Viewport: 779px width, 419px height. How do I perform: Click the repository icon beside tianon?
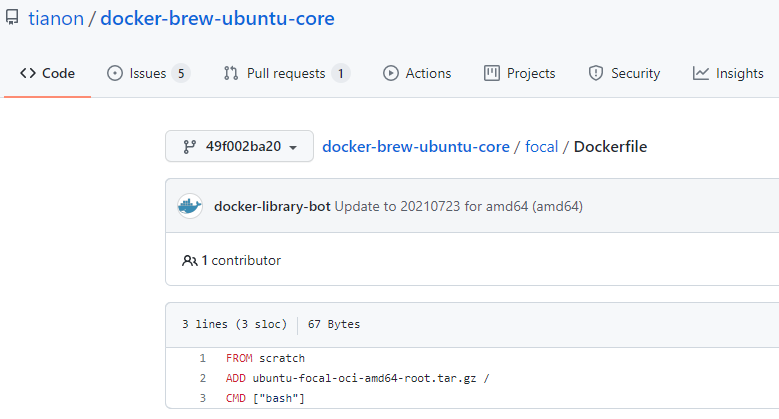click(x=12, y=17)
